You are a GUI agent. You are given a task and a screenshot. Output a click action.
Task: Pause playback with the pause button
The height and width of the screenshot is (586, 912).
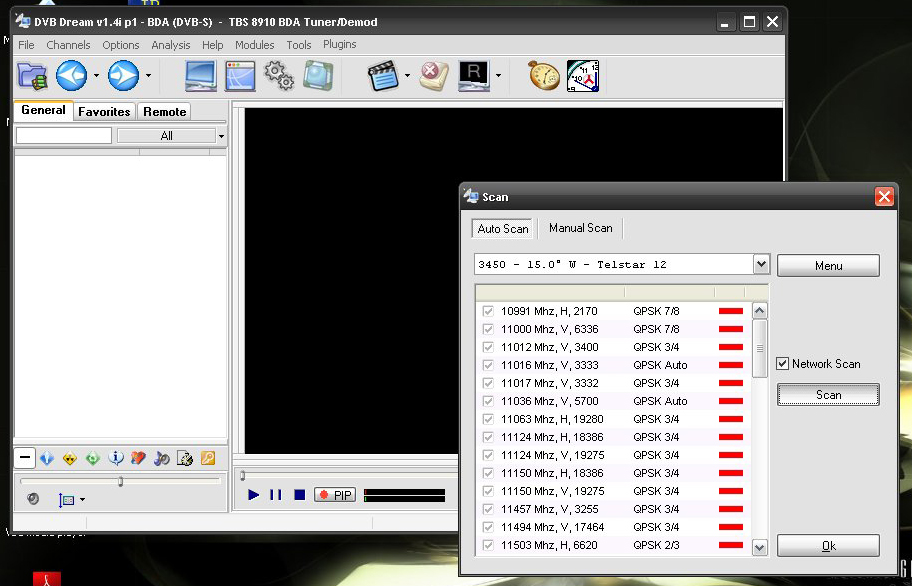[x=276, y=495]
